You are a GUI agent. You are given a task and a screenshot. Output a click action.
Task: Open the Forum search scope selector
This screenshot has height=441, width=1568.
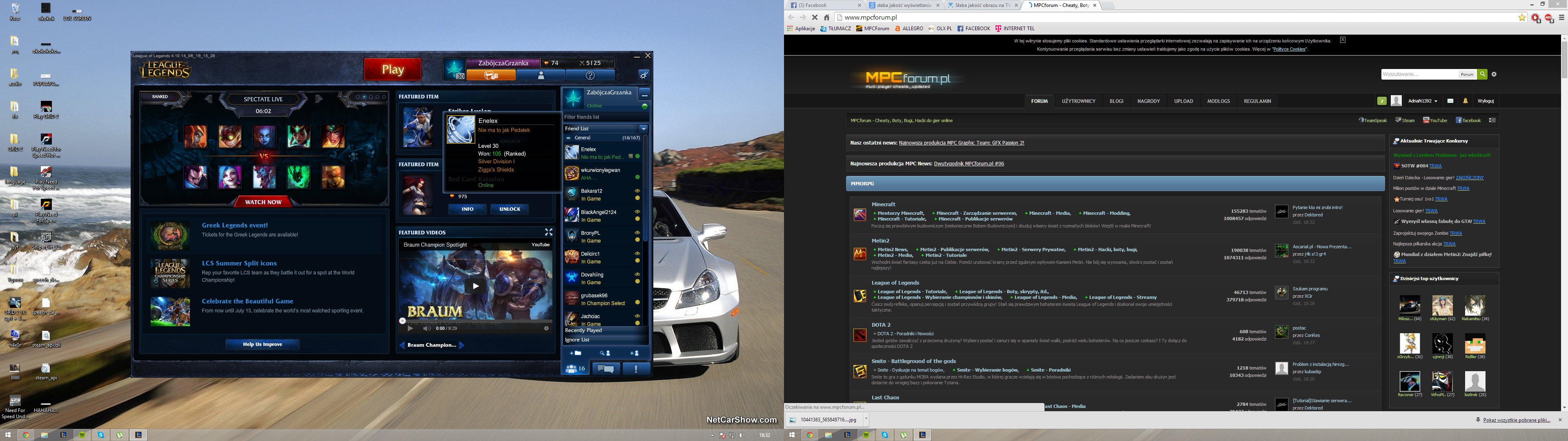[1467, 74]
